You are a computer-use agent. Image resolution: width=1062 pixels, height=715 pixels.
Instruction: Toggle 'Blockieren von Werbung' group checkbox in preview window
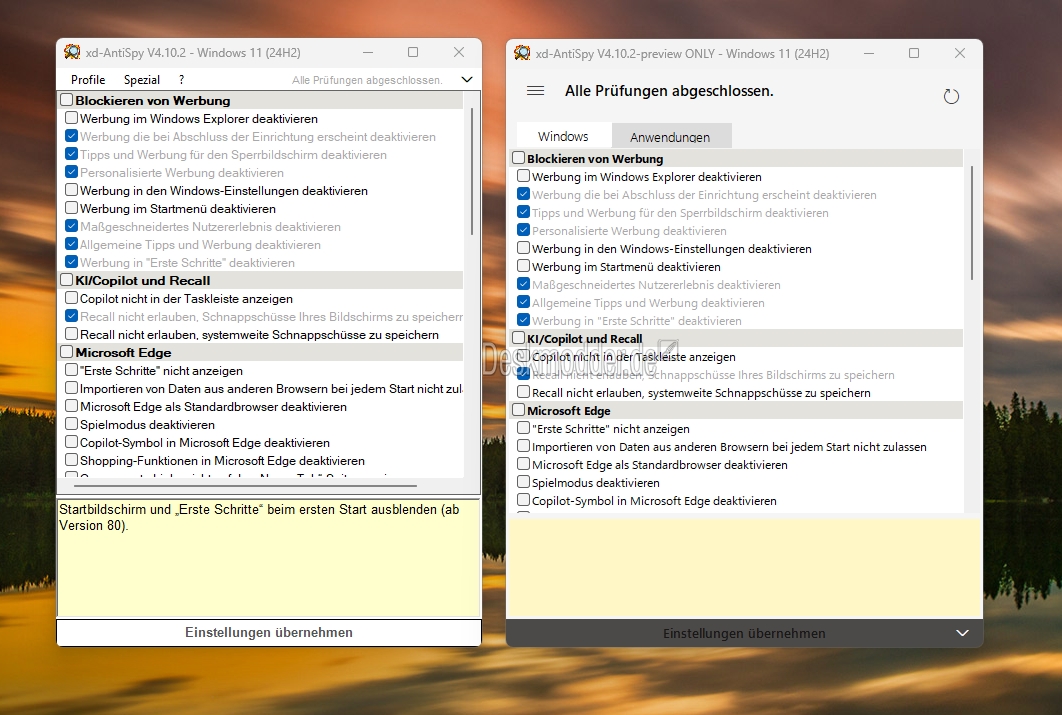coord(518,158)
